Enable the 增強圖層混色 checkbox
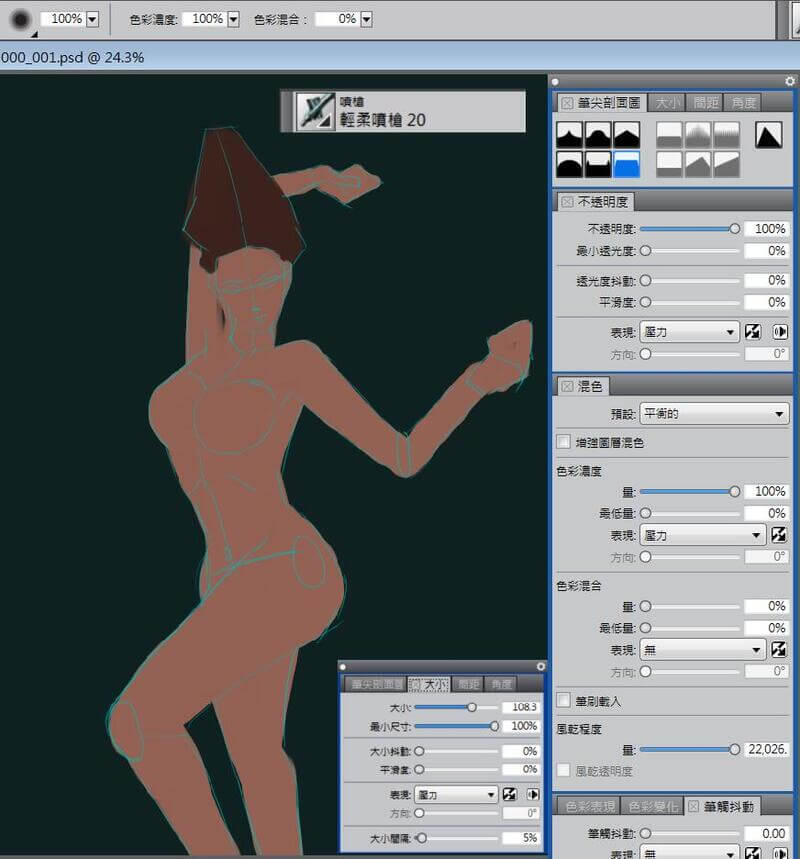This screenshot has height=859, width=800. click(x=563, y=442)
